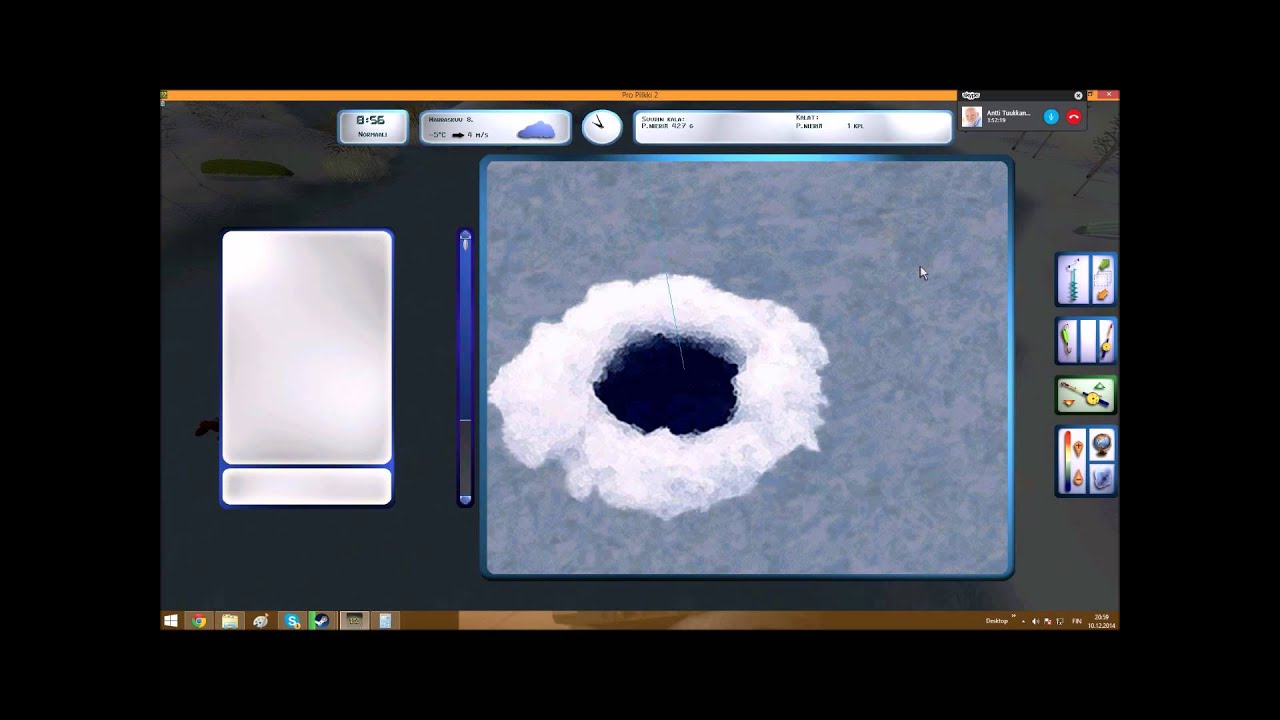Open the blue map tile icon
This screenshot has height=720, width=1280.
click(1102, 479)
